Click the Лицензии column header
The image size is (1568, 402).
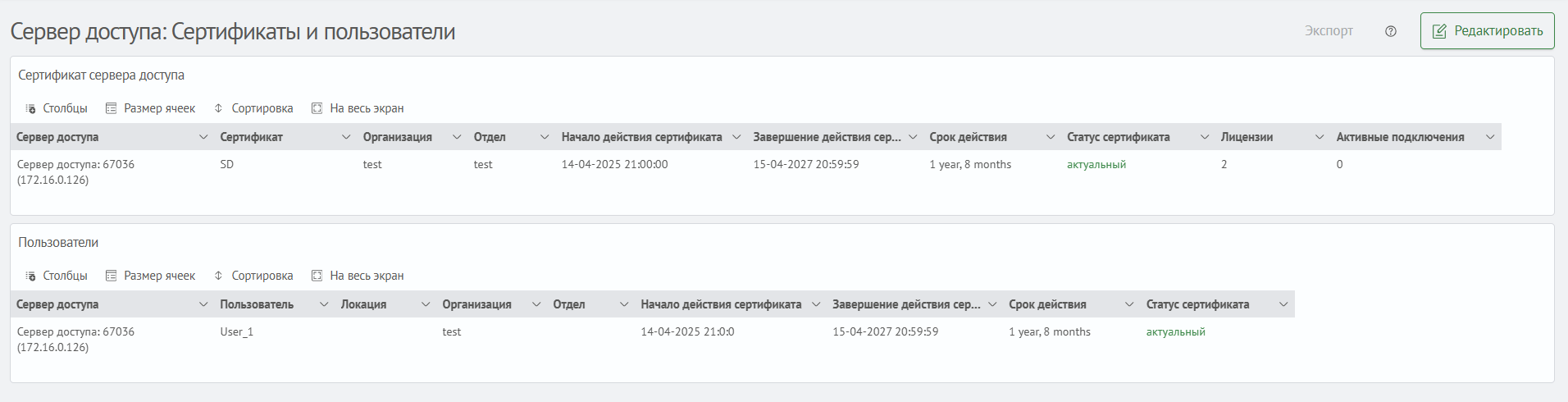[x=1247, y=137]
